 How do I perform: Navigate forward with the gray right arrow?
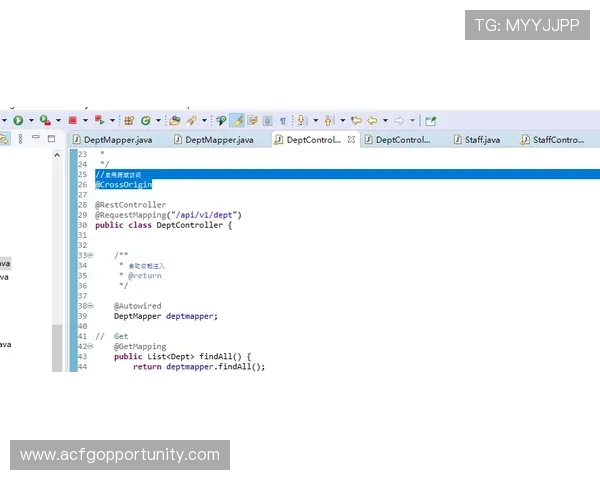[399, 120]
